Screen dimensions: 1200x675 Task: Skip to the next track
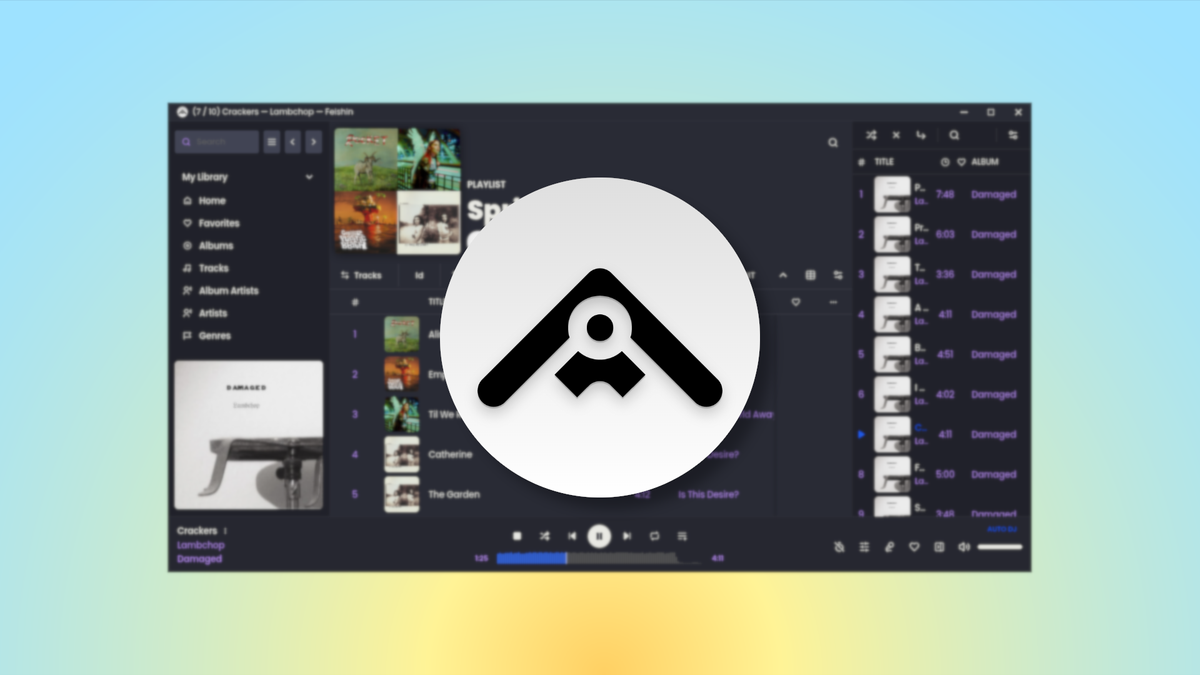coord(627,536)
